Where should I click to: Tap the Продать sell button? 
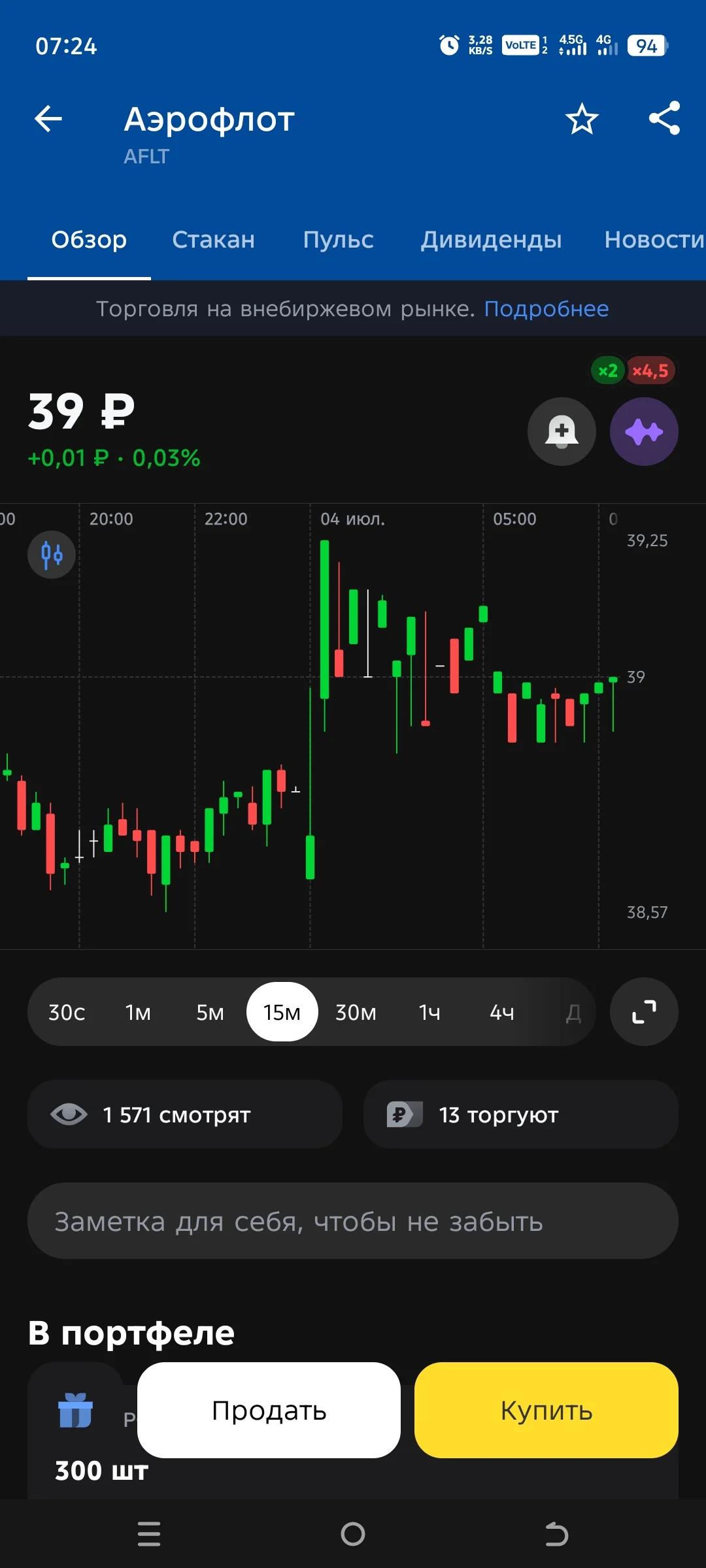pos(269,1411)
